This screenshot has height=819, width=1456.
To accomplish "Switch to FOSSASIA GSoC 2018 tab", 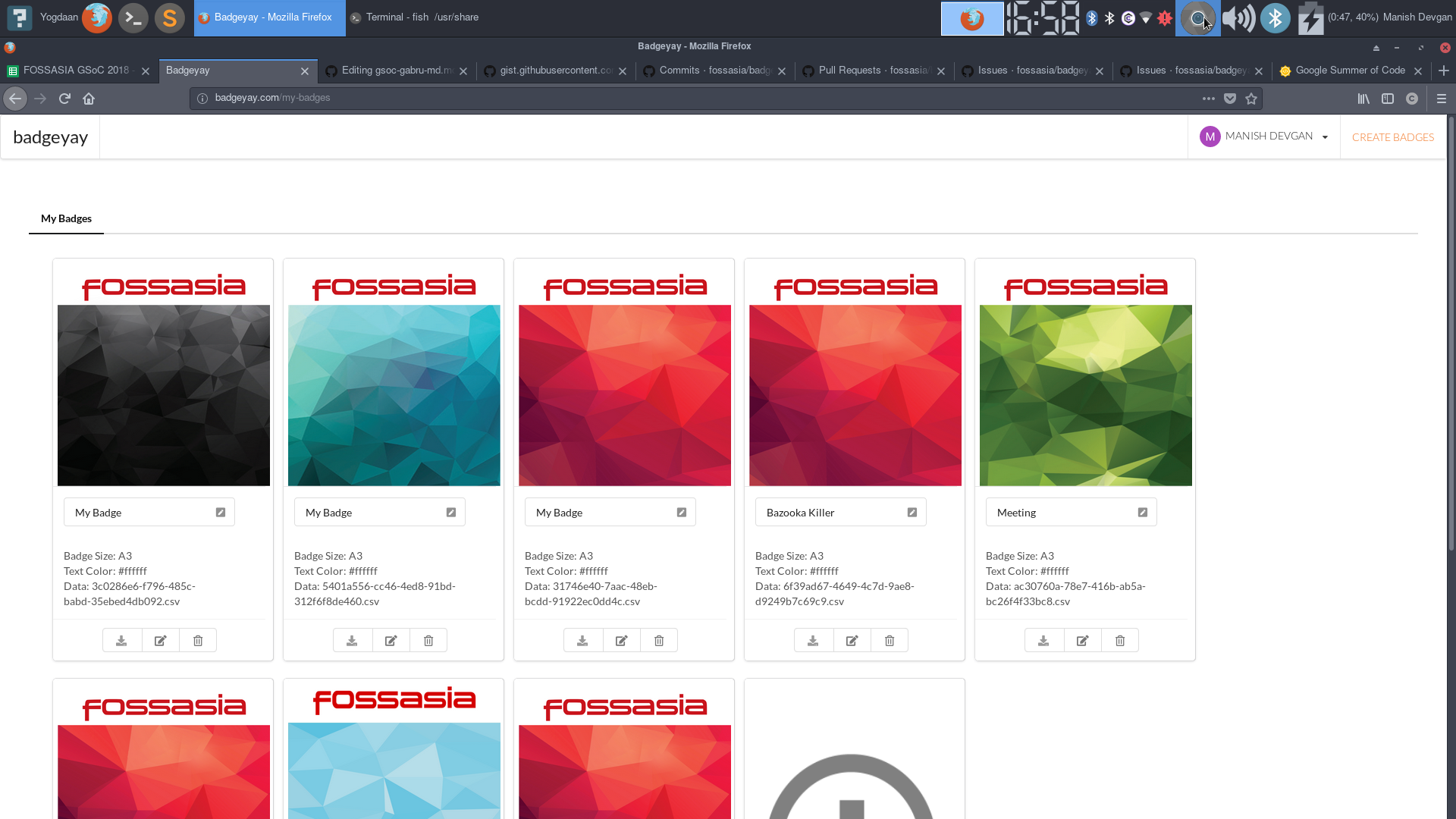I will click(x=79, y=71).
